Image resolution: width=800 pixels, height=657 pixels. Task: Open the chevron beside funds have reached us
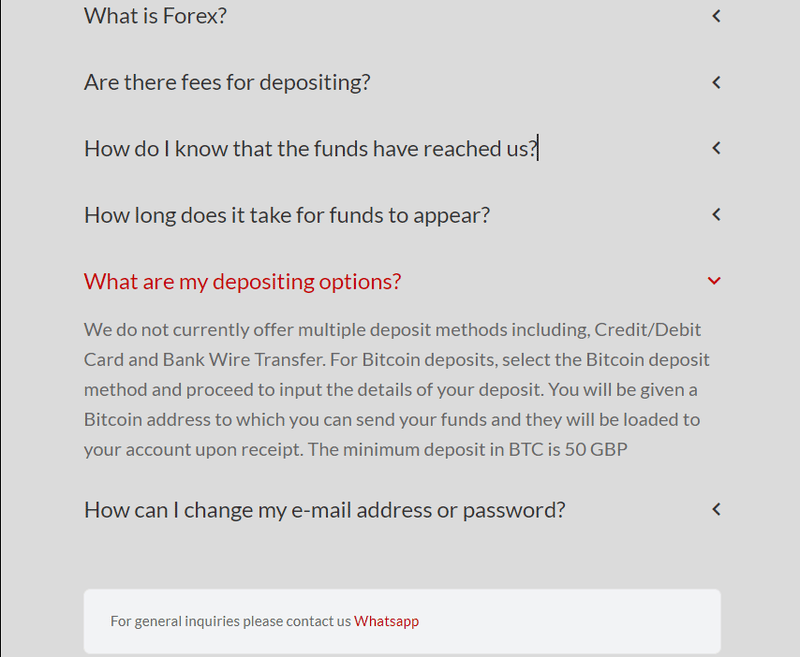click(716, 148)
